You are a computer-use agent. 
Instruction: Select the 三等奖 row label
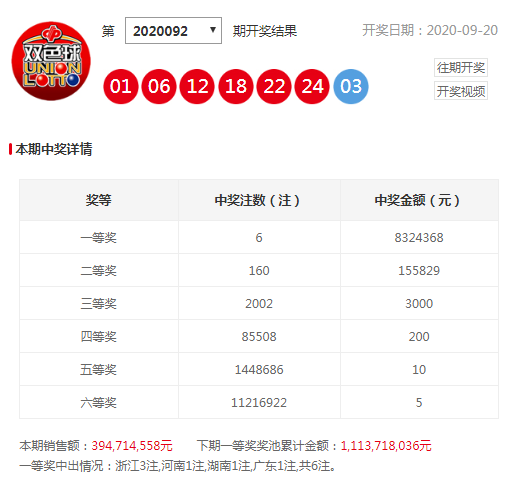pos(98,304)
